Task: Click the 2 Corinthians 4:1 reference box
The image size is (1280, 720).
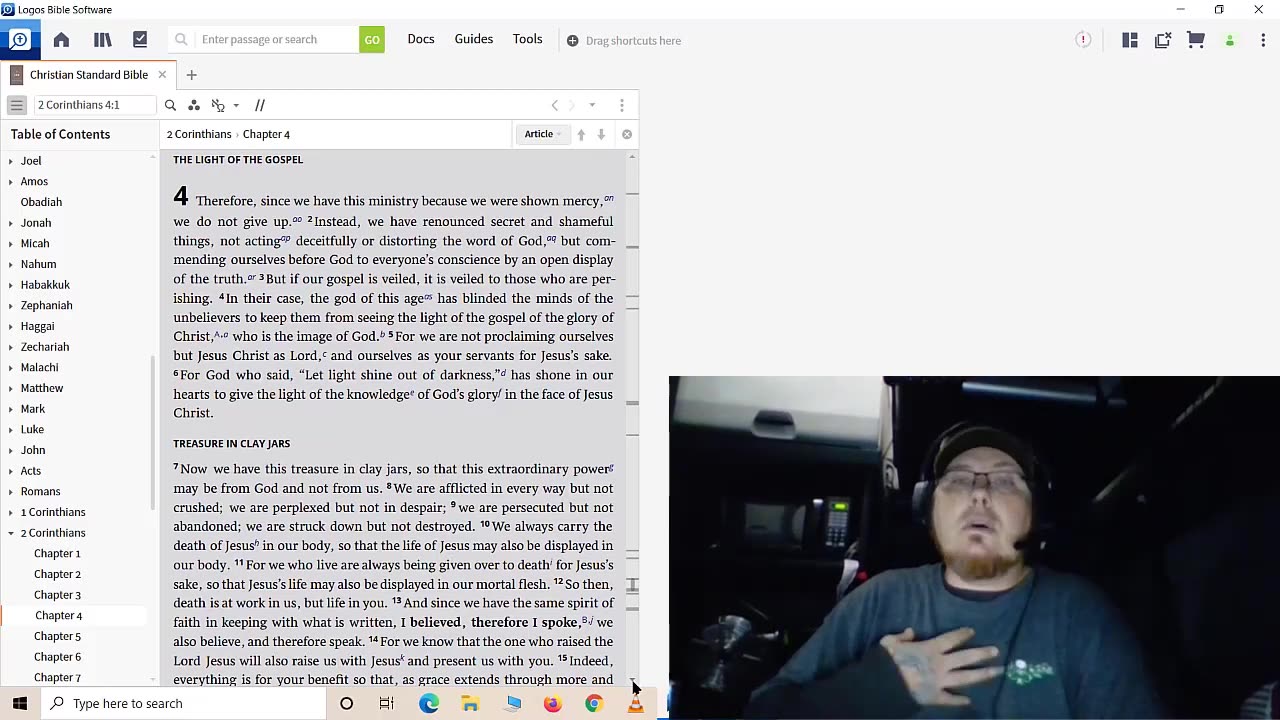Action: 95,105
